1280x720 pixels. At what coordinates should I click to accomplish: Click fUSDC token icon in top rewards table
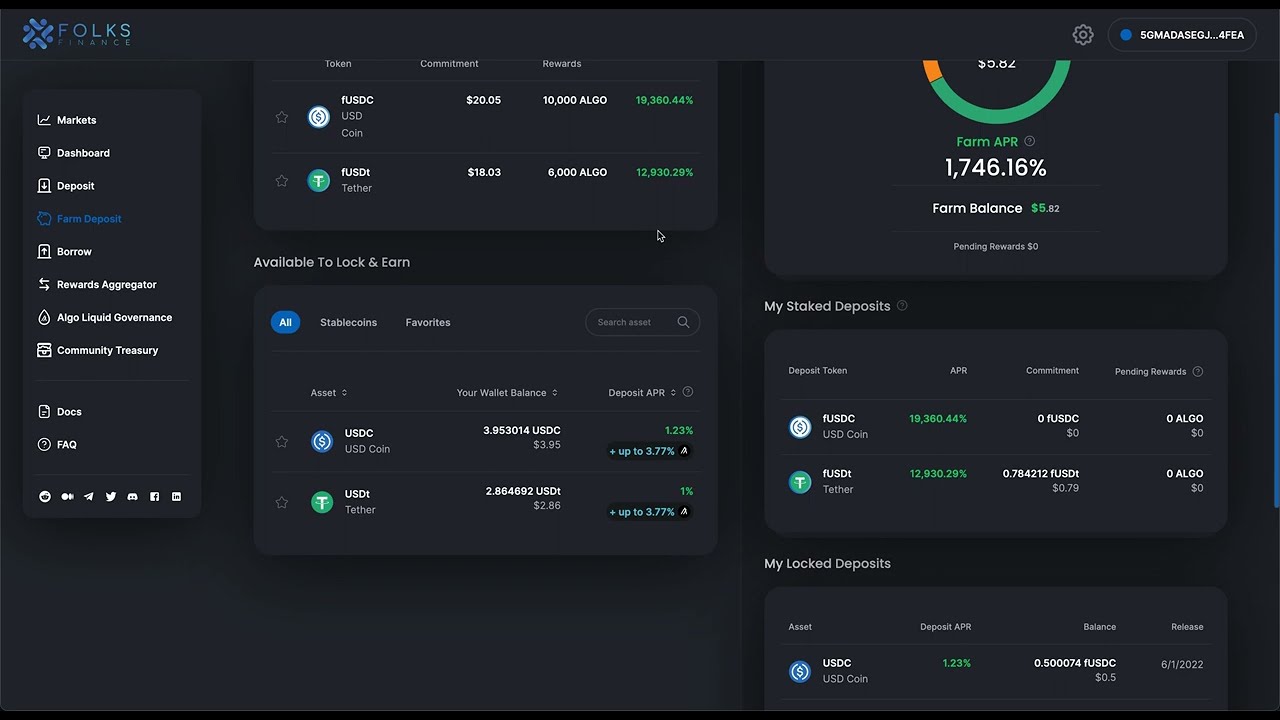(x=319, y=117)
